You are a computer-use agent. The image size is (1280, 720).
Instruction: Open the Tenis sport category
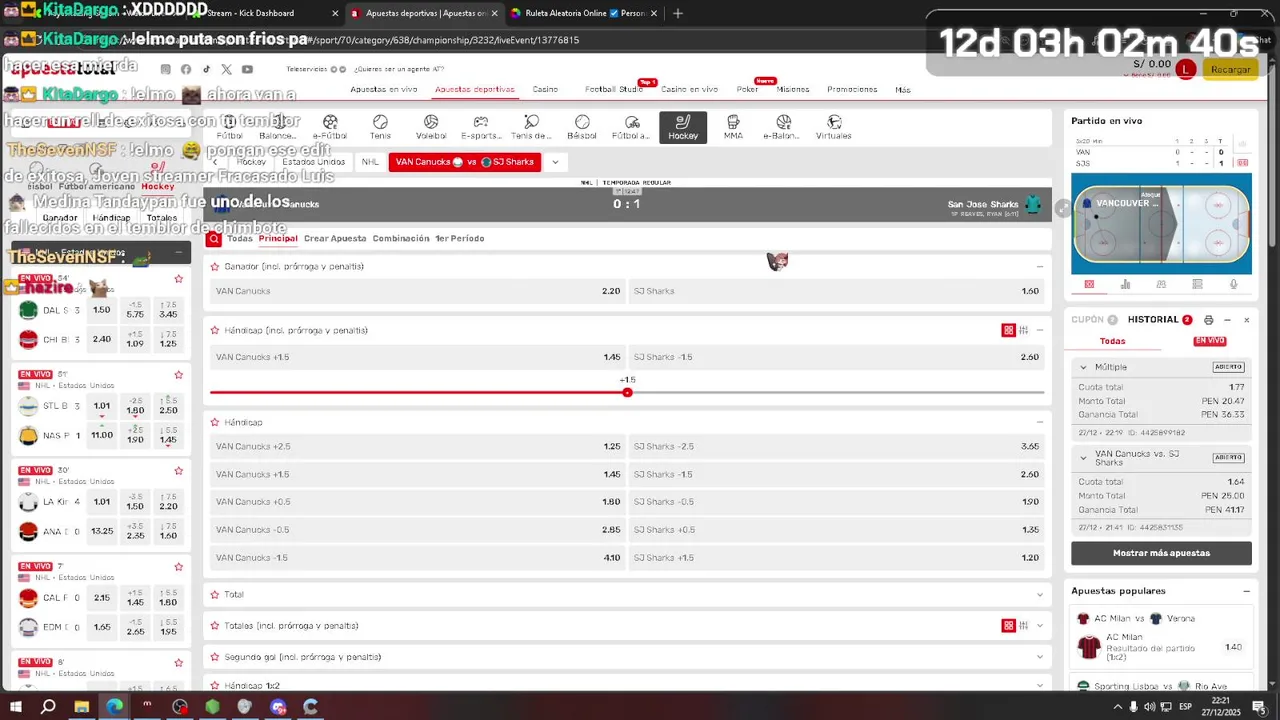(380, 127)
